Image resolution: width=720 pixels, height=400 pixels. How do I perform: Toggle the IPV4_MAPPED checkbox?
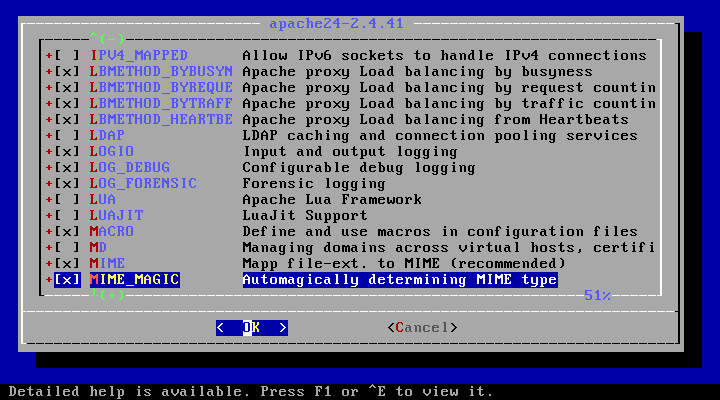[x=67, y=56]
